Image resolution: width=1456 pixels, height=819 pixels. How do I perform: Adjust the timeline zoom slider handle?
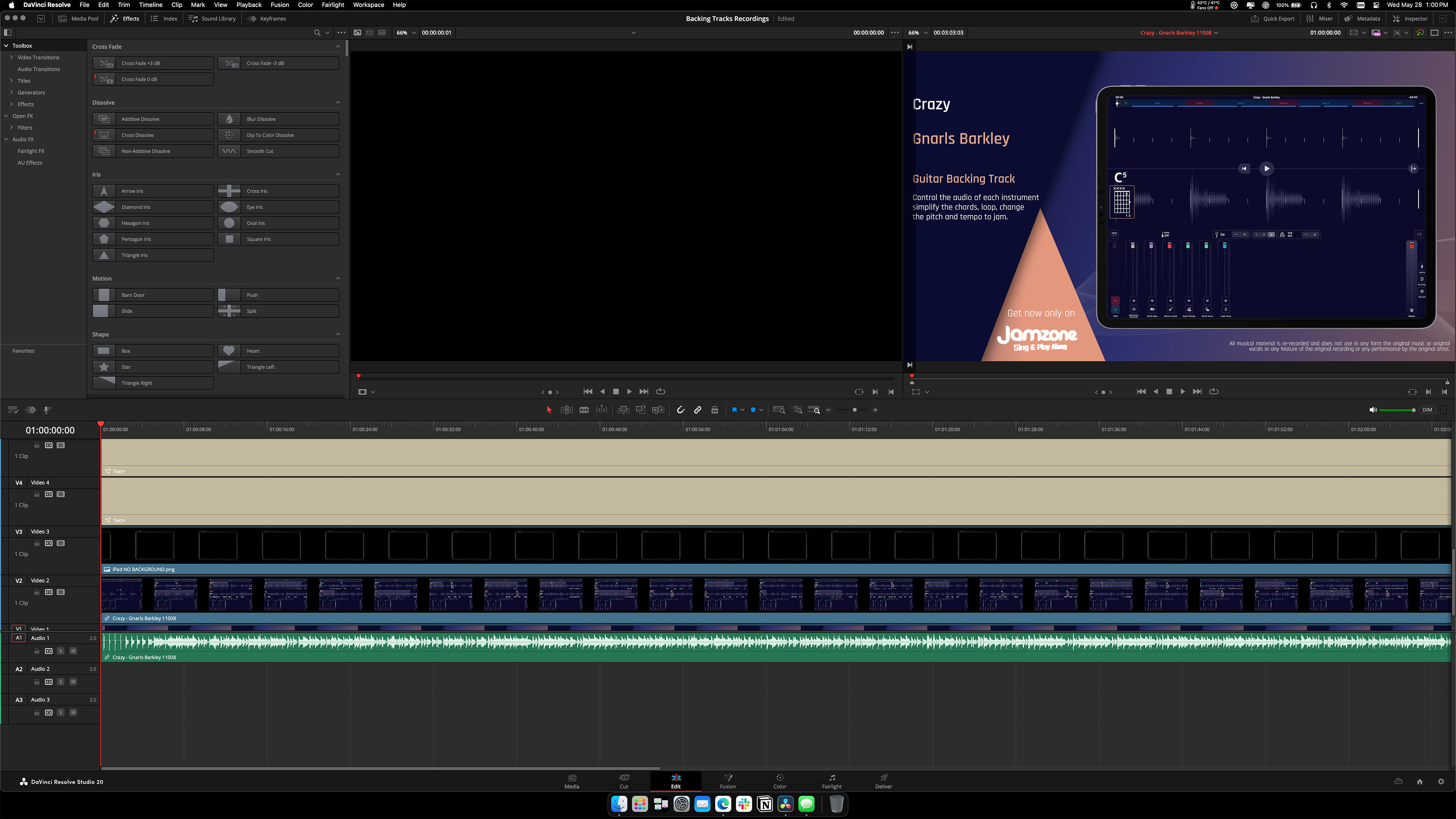[855, 410]
